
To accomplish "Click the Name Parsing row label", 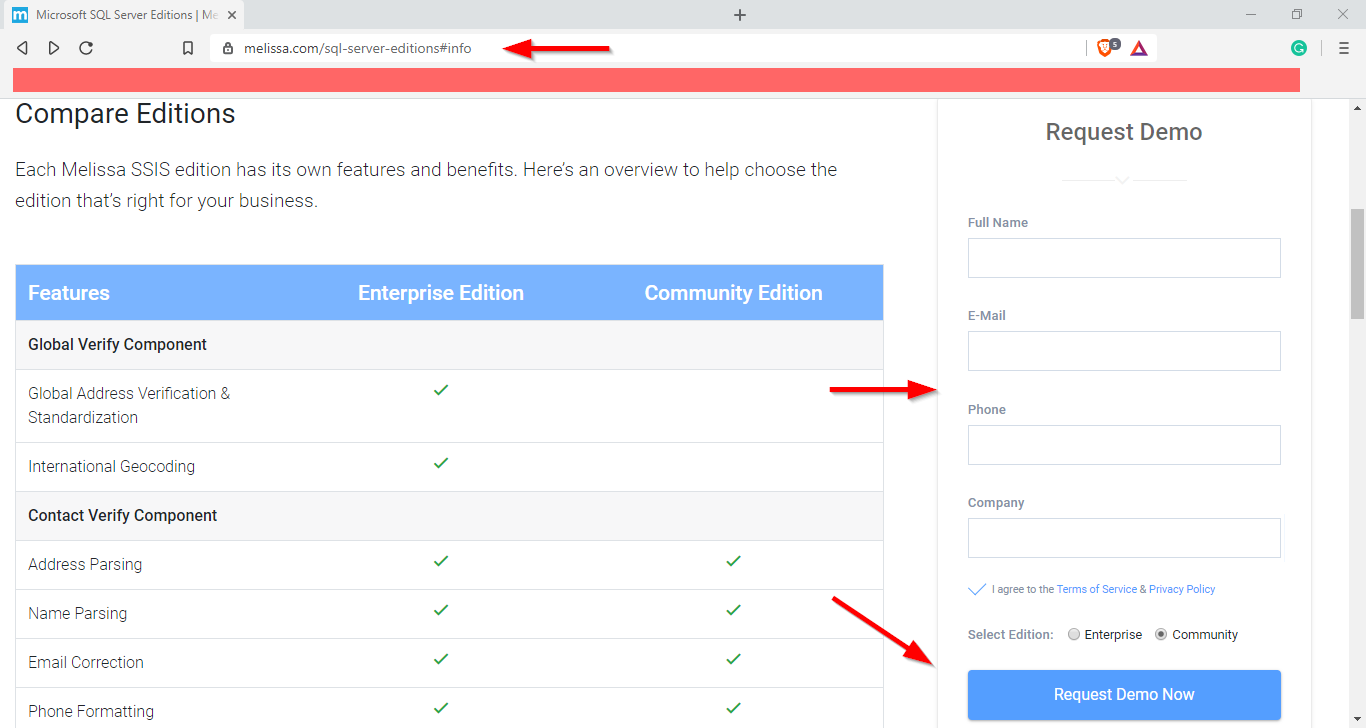I will click(78, 614).
